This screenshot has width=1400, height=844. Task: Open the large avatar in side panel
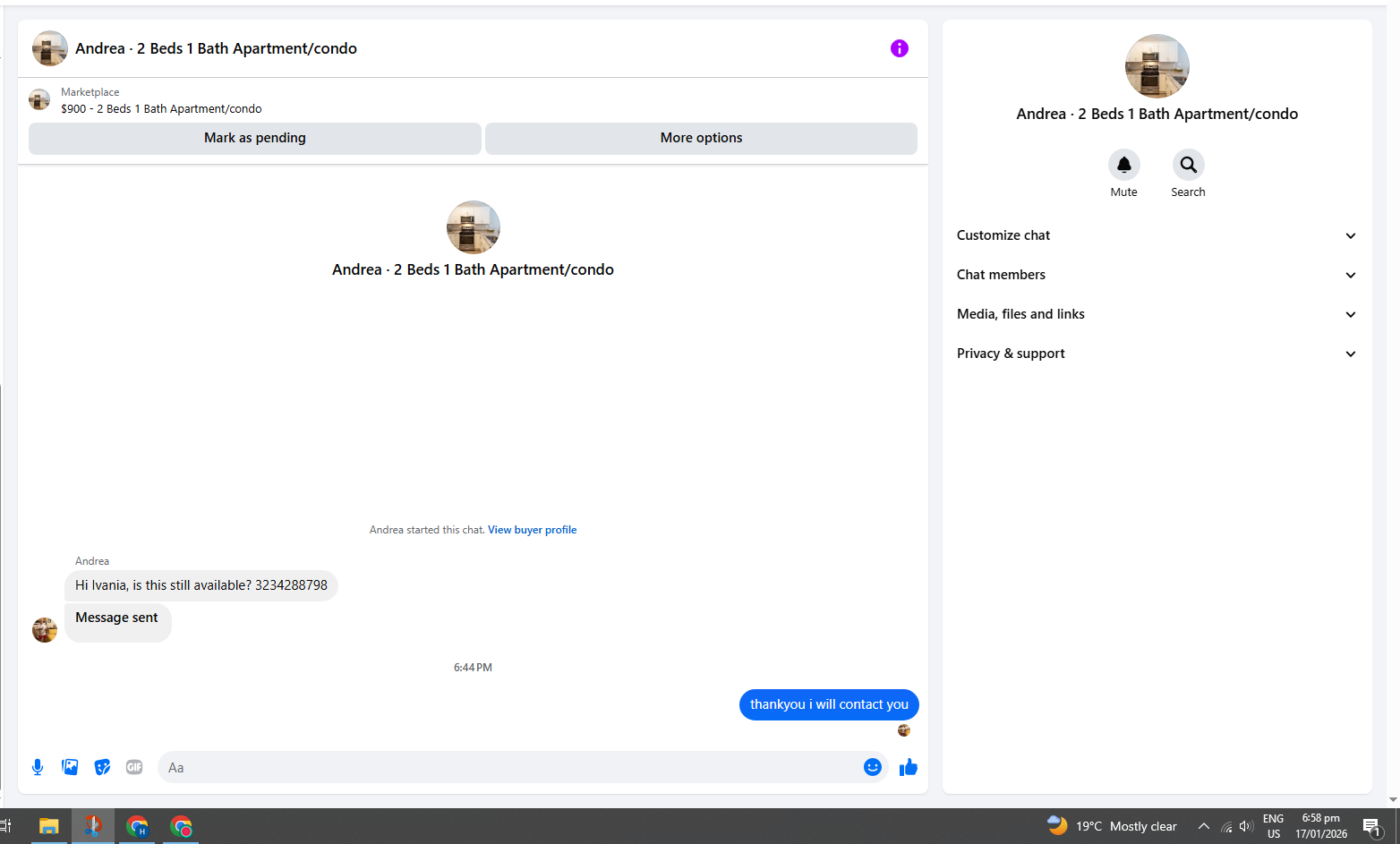click(1157, 66)
